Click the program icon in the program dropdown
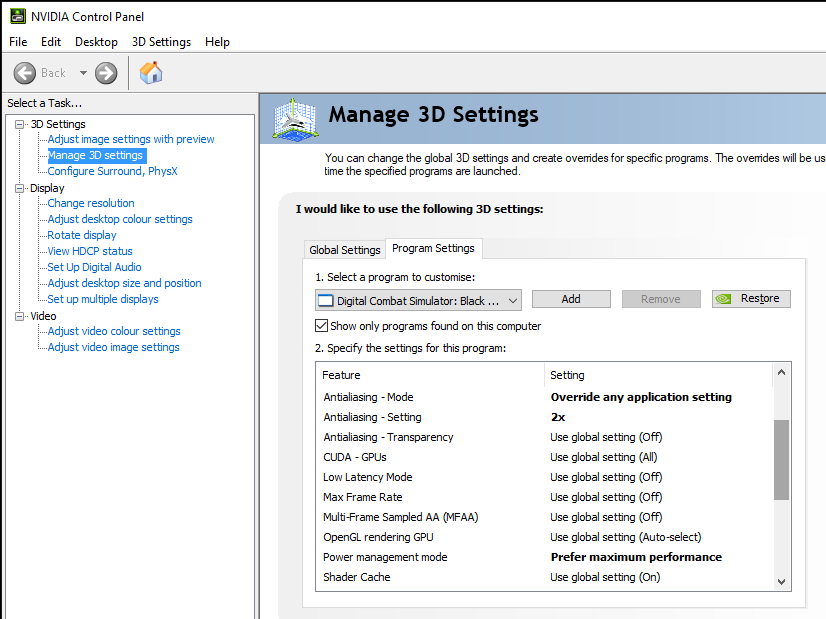The width and height of the screenshot is (826, 619). [326, 301]
